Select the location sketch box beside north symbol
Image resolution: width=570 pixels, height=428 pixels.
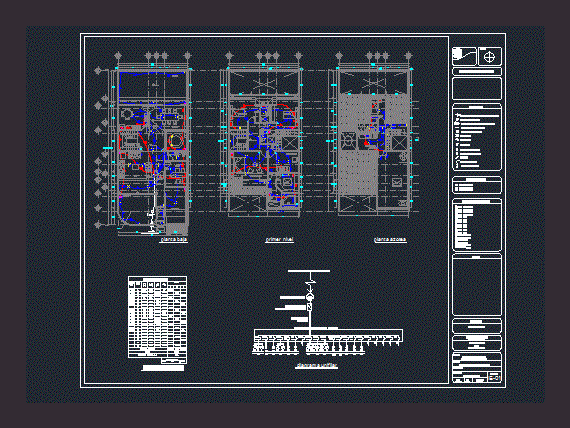click(x=464, y=56)
